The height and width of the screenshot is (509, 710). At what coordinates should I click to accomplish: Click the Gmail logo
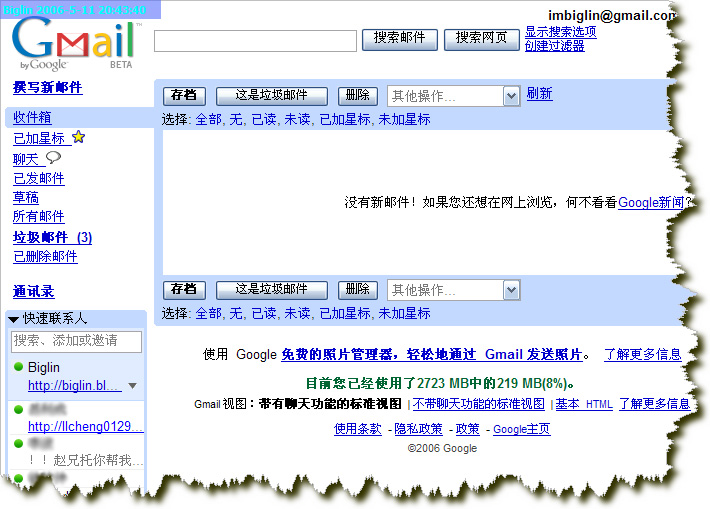74,42
